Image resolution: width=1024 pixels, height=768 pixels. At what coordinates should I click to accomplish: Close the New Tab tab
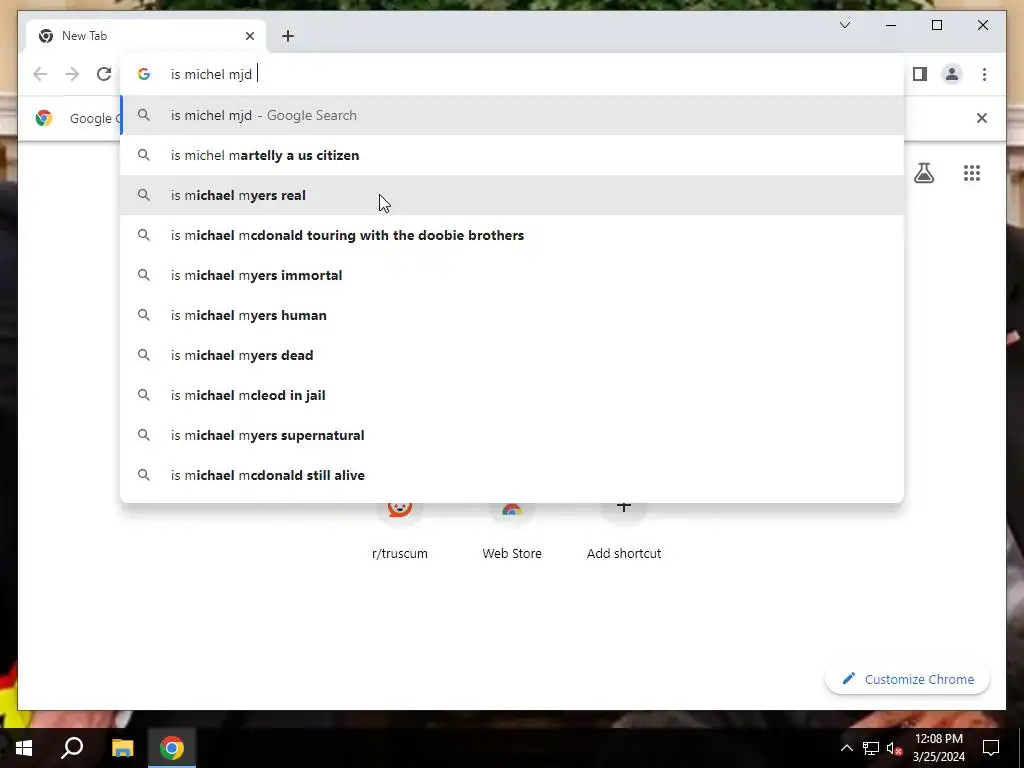(x=249, y=36)
